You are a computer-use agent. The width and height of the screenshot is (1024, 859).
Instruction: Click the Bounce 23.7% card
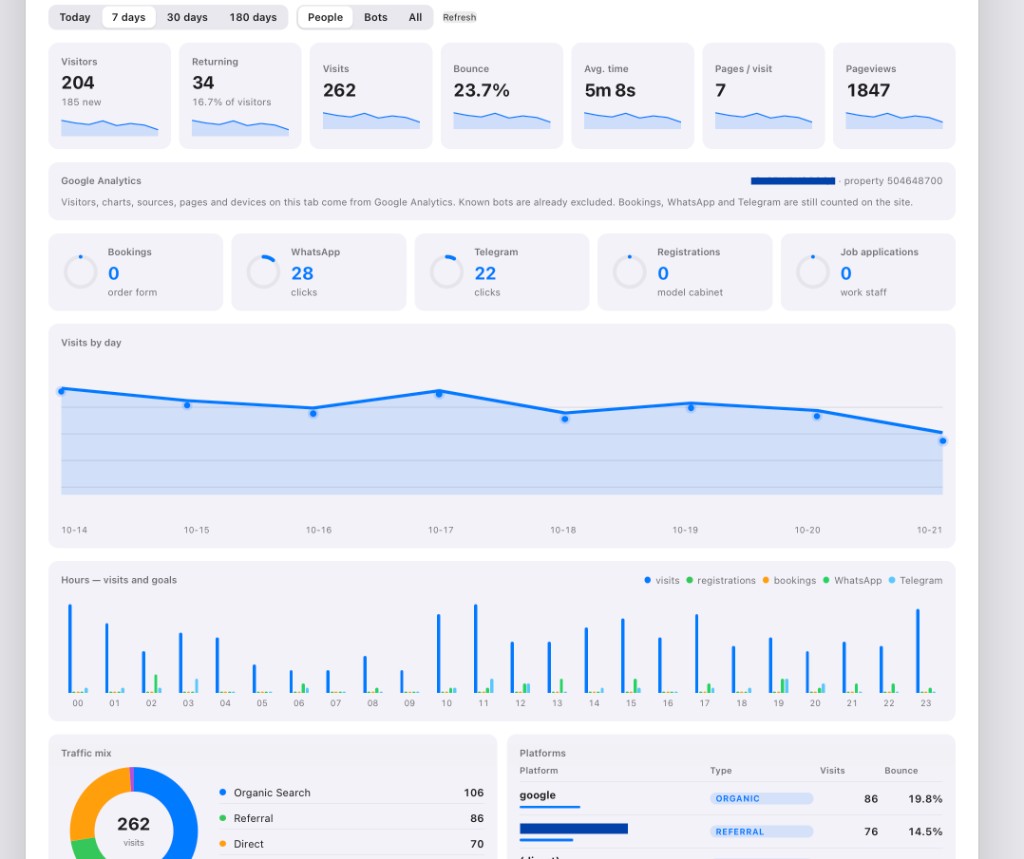pyautogui.click(x=502, y=96)
